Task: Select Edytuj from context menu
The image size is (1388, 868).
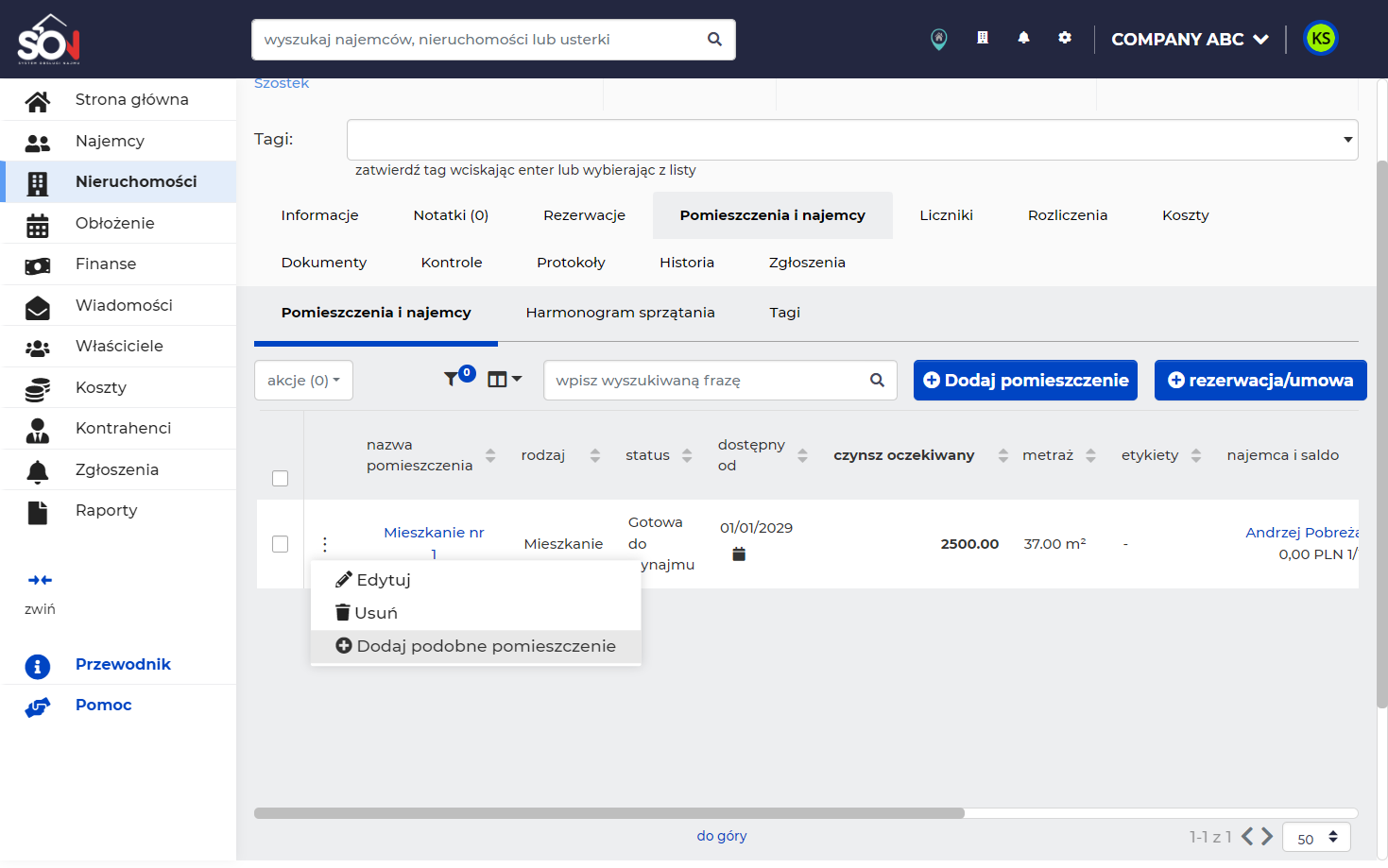Action: 475,580
